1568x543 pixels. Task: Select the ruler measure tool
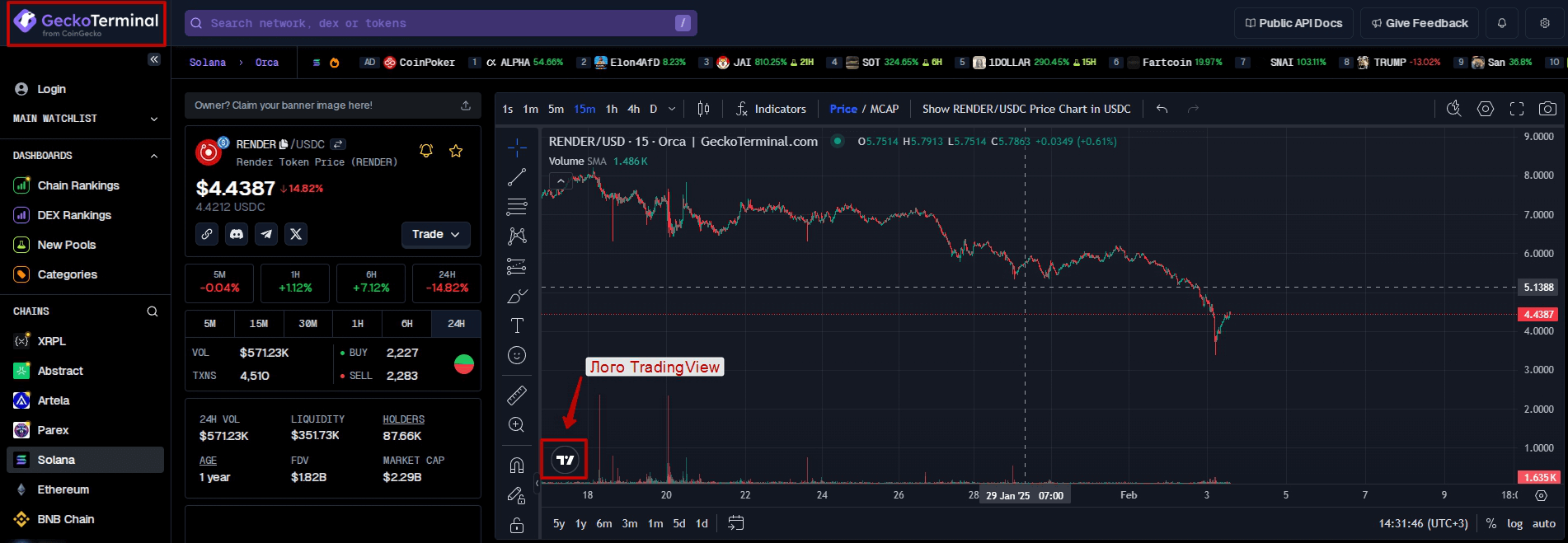point(517,396)
